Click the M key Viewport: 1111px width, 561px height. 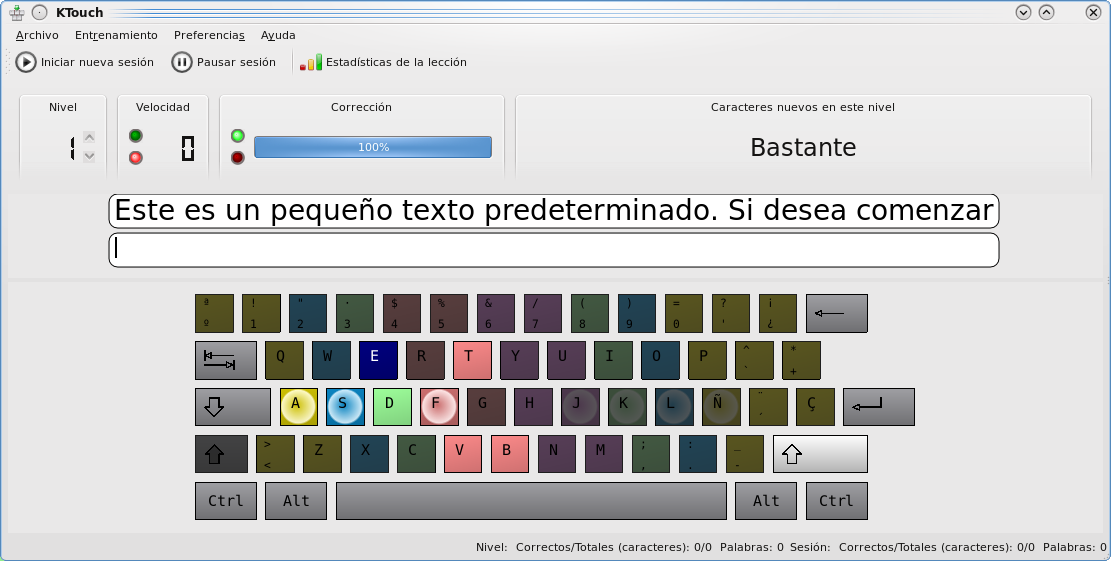604,454
